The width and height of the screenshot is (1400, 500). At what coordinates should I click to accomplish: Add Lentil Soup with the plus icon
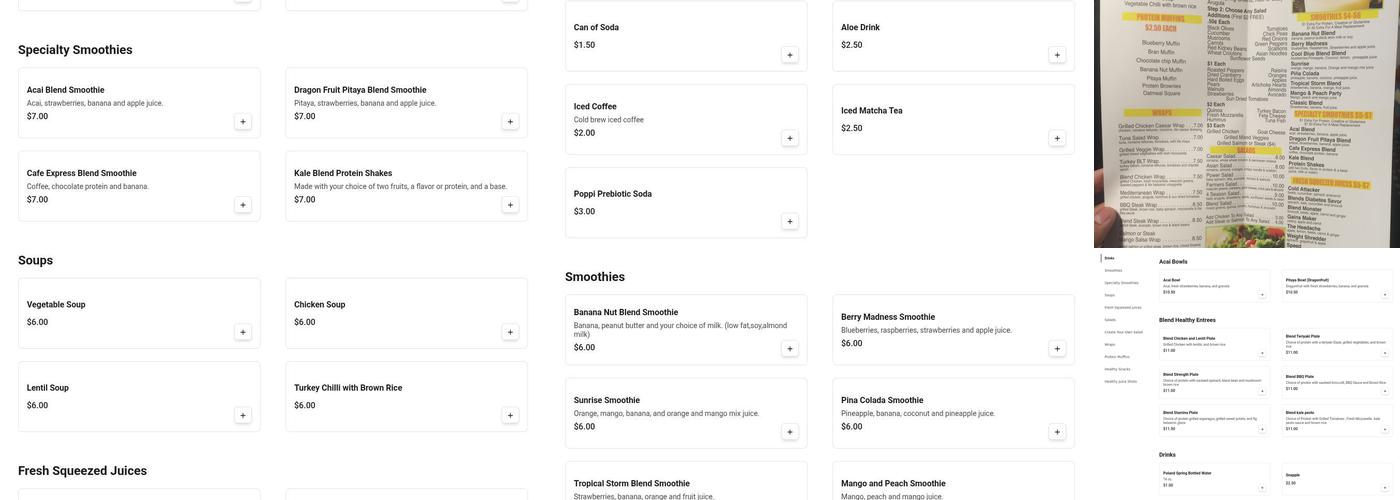[x=243, y=415]
